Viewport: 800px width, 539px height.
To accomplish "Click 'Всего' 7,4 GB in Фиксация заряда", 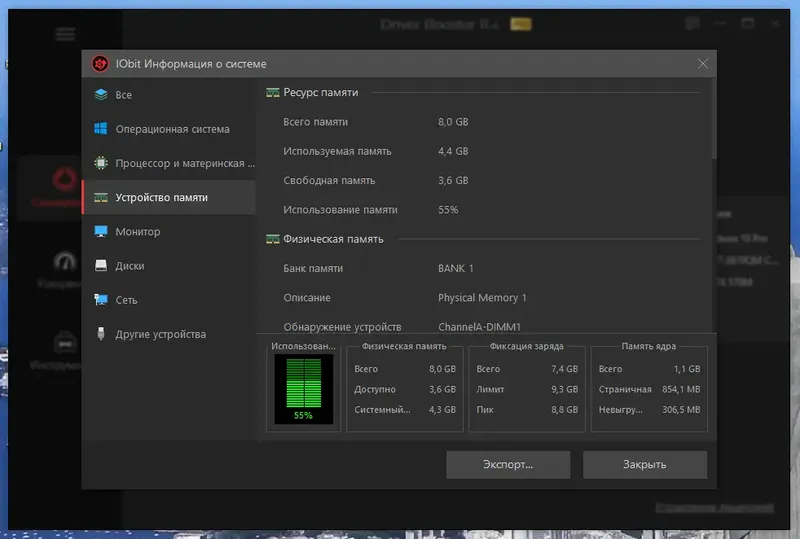I will (527, 369).
